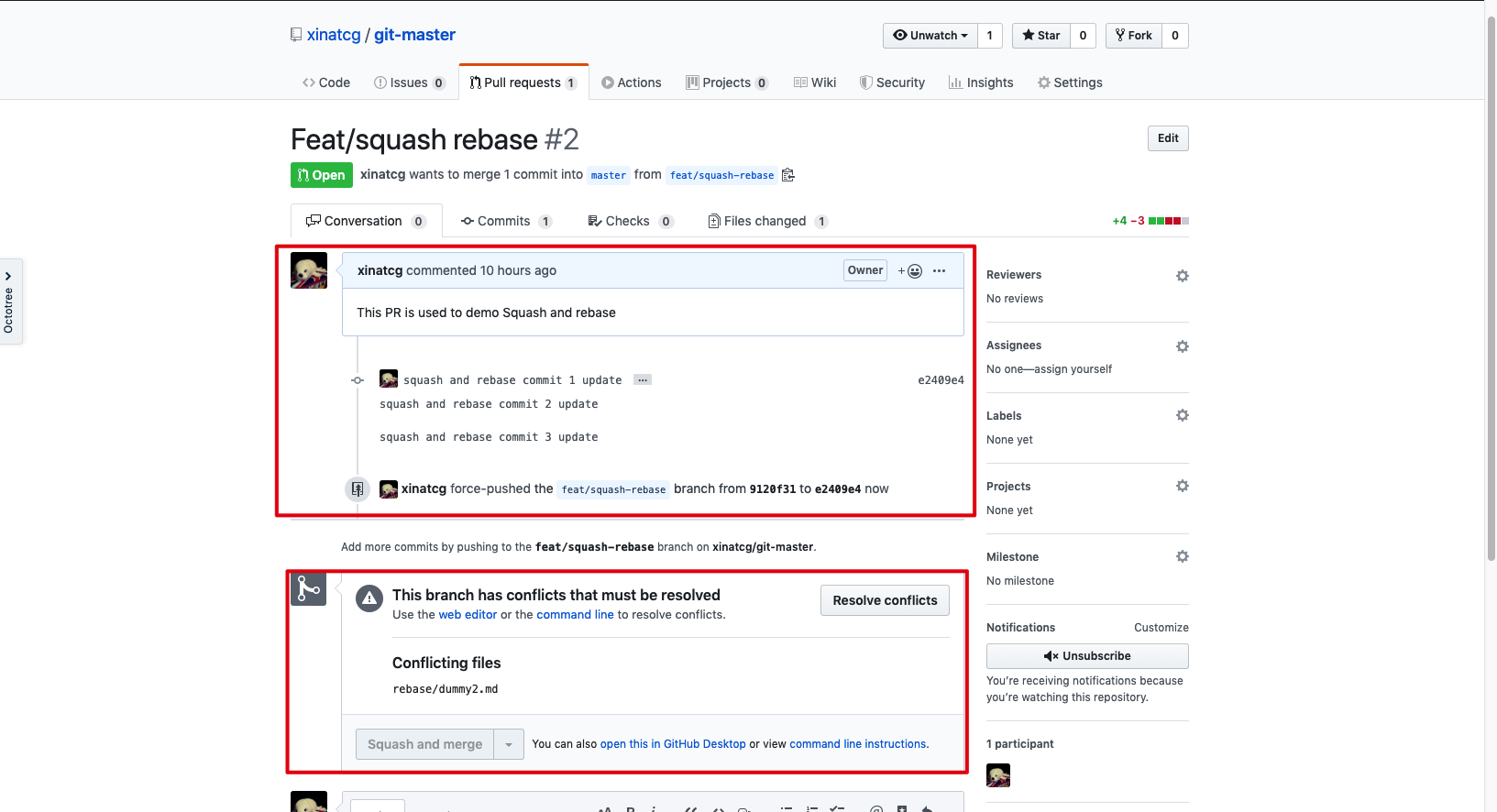Viewport: 1497px width, 812px height.
Task: Select the Conversation tab
Action: [x=366, y=221]
